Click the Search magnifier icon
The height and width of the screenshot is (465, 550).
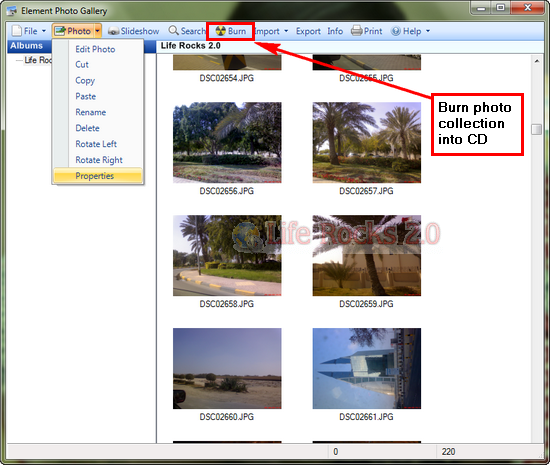173,31
